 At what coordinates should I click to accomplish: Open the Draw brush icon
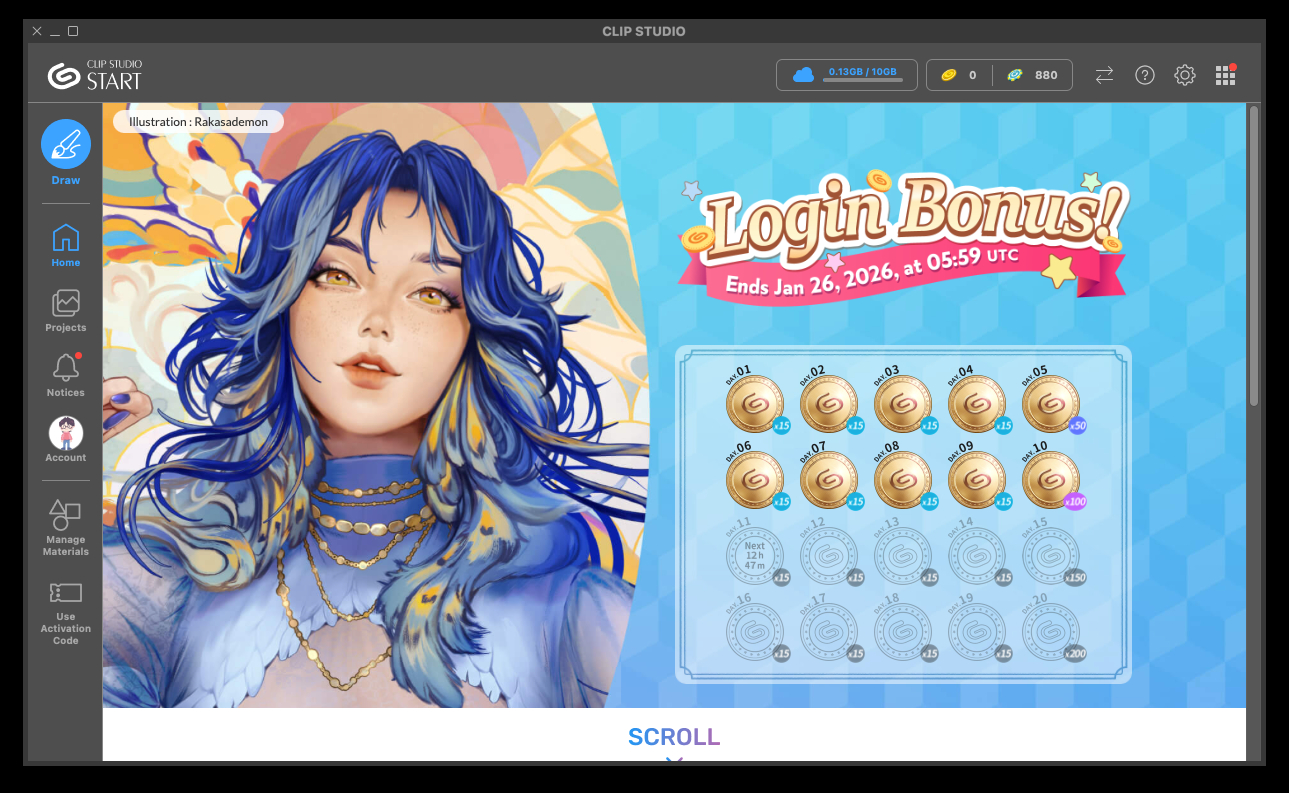click(66, 145)
